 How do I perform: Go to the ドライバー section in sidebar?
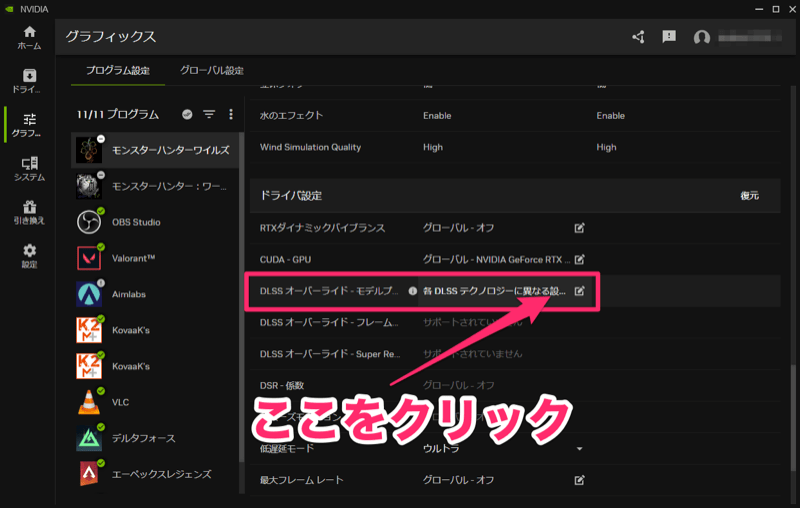click(27, 81)
